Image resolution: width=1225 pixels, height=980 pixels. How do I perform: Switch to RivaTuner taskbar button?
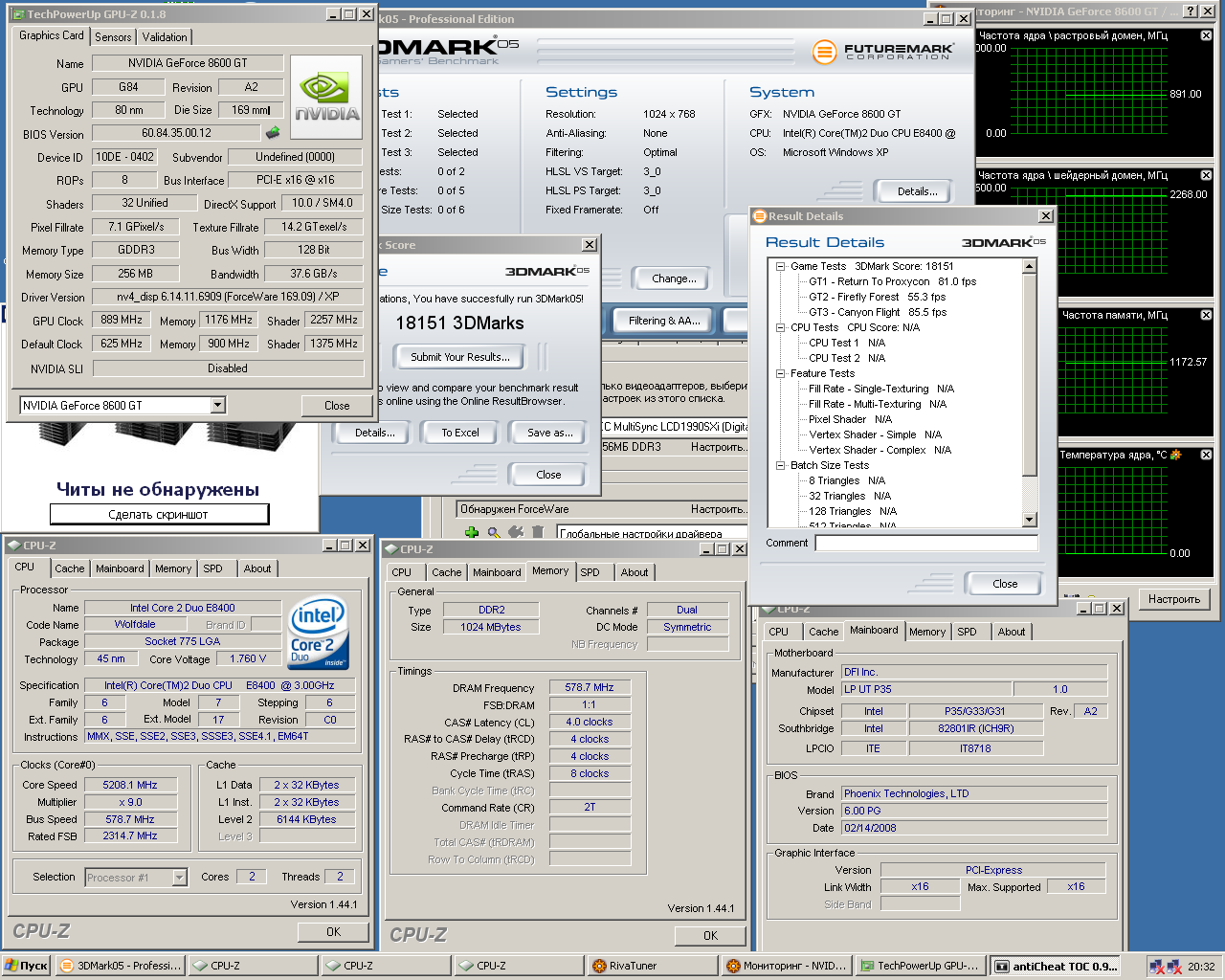[x=652, y=966]
